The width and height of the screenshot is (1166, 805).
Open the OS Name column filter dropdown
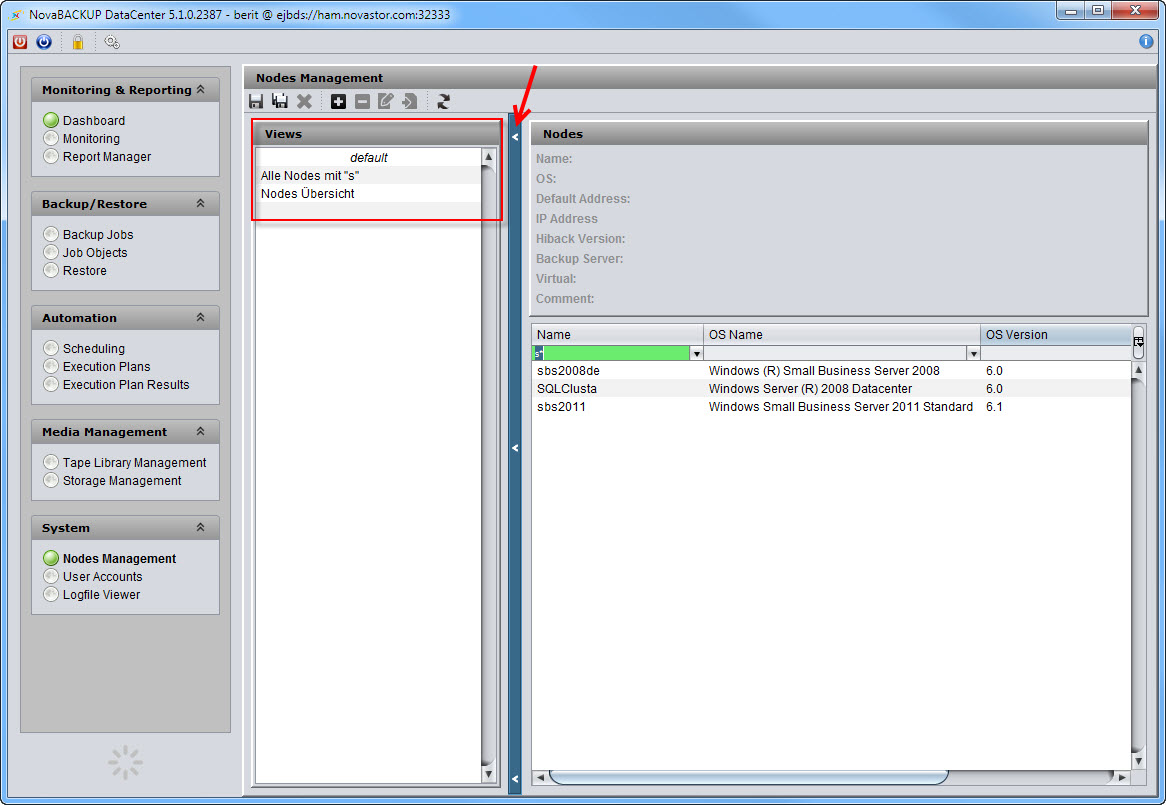click(973, 354)
